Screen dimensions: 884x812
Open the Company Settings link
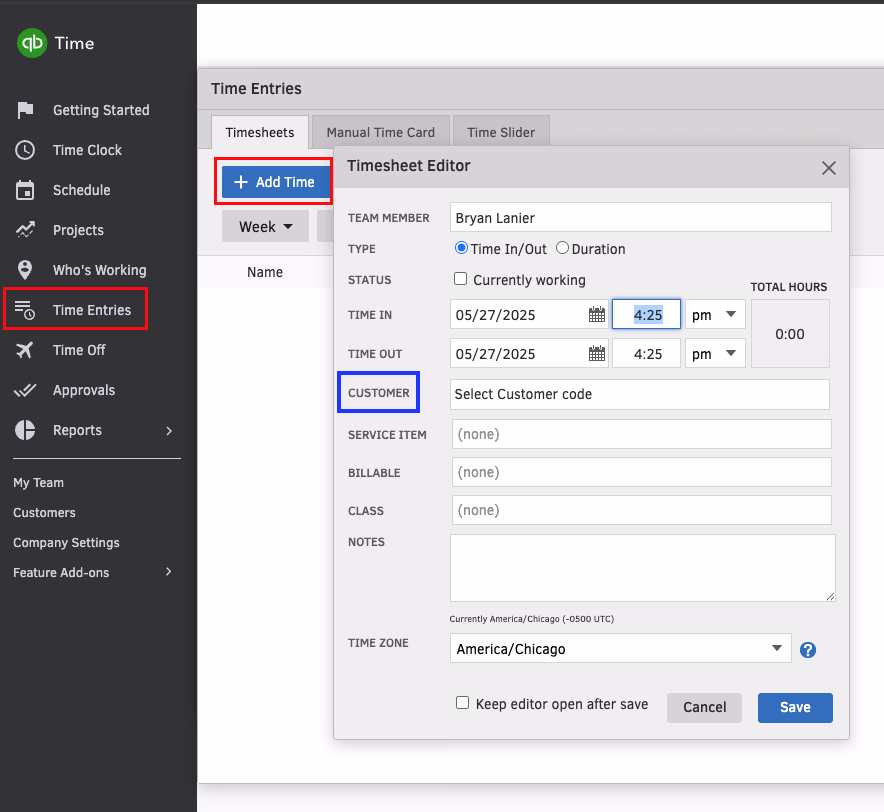pos(67,542)
